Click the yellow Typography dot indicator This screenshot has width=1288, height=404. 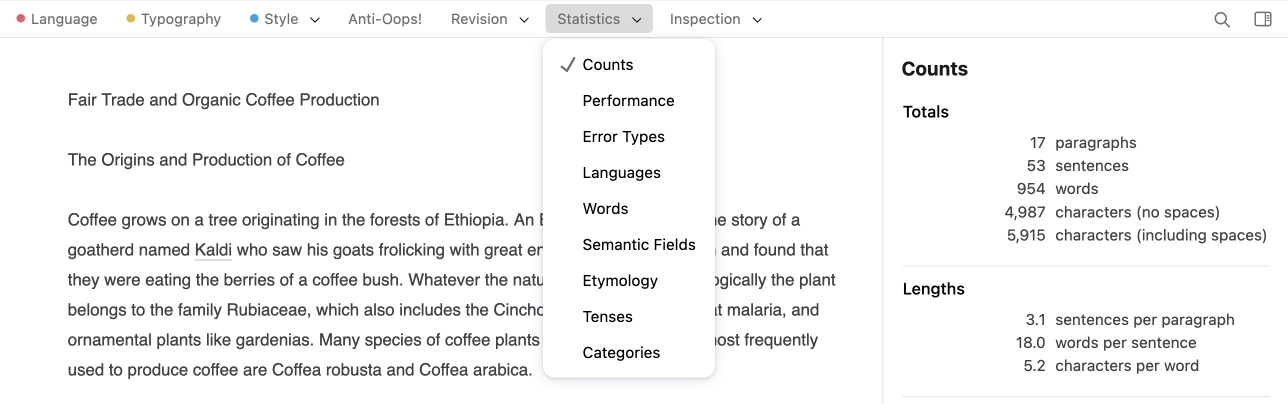pos(131,19)
